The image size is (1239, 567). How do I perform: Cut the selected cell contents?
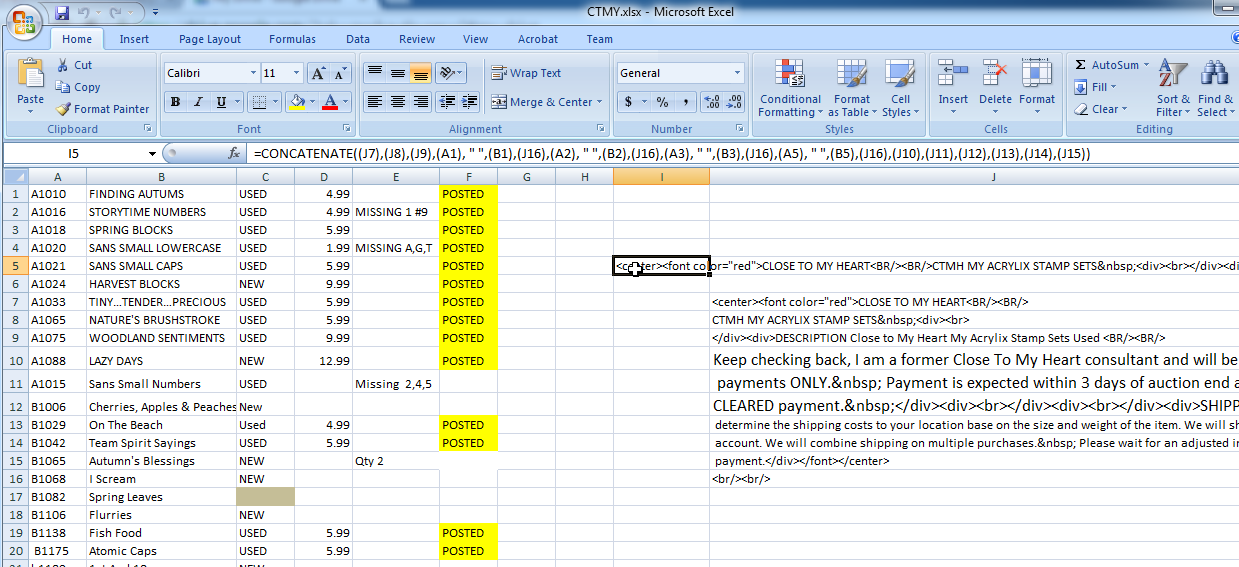[75, 65]
